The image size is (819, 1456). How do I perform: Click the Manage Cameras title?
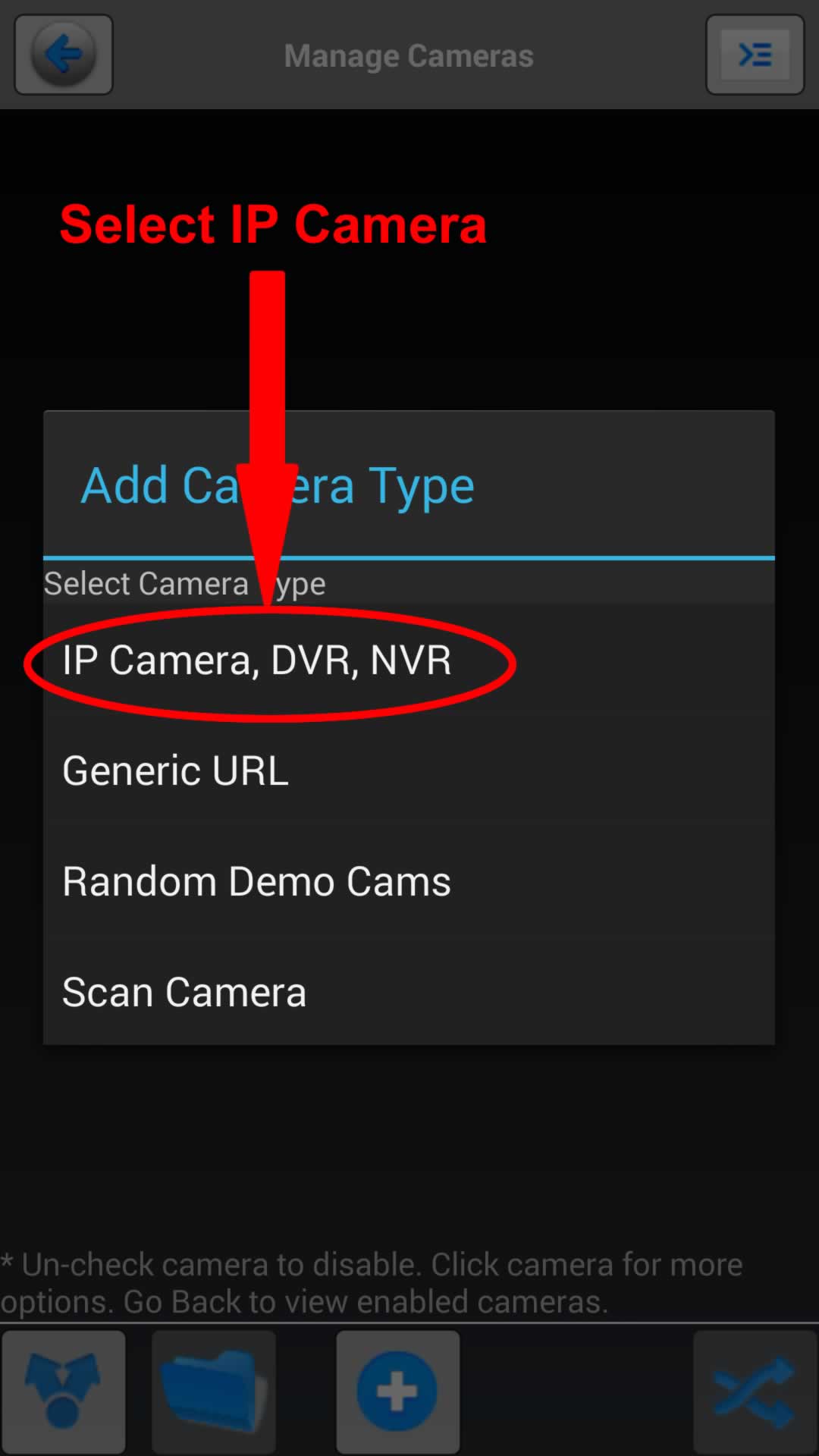point(409,55)
